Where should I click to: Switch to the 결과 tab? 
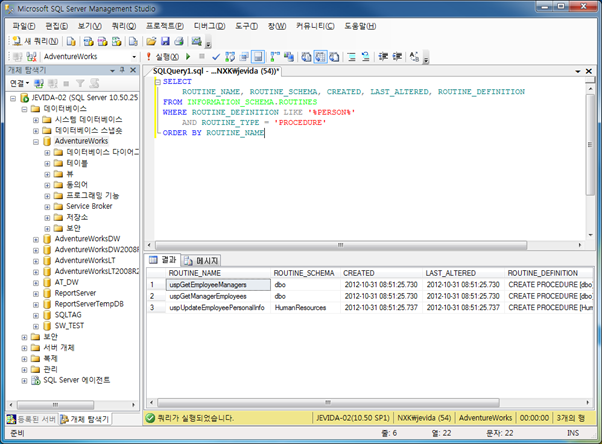(x=163, y=260)
